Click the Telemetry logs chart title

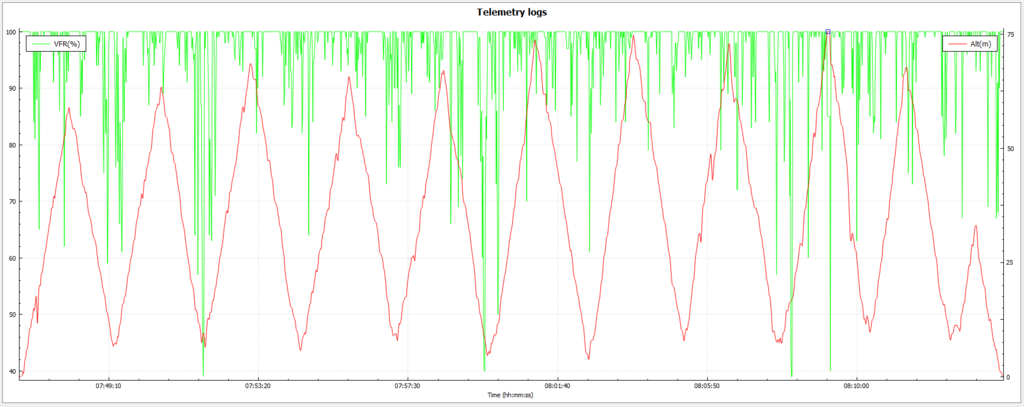pos(511,12)
